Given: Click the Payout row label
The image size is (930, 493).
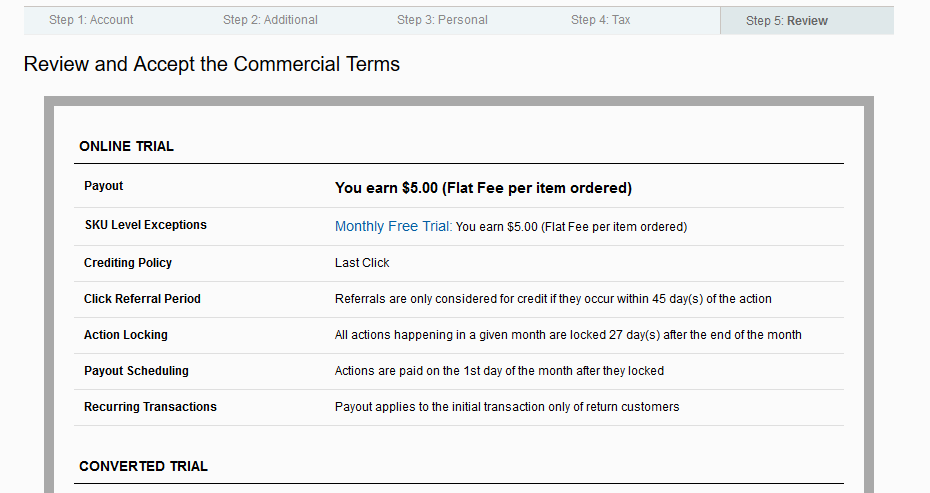Looking at the screenshot, I should point(103,186).
